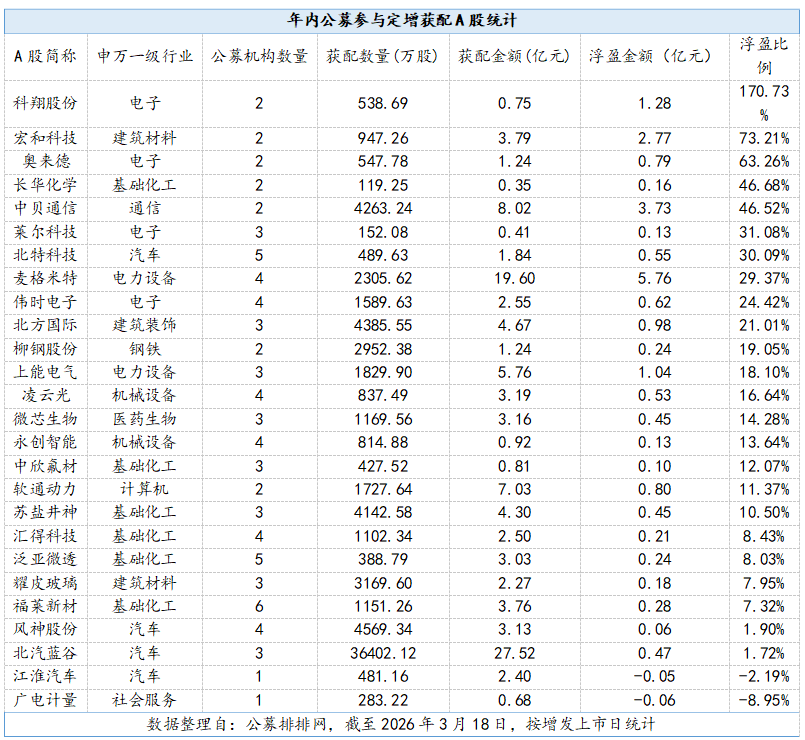Select the 北汽蓝谷 stock name cell
The width and height of the screenshot is (805, 740).
(x=45, y=652)
